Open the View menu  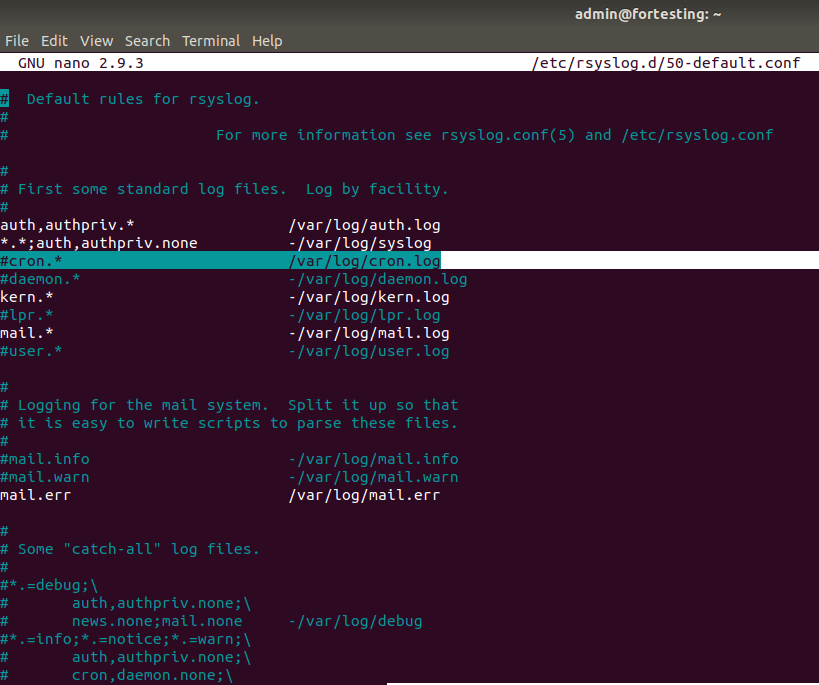coord(96,41)
